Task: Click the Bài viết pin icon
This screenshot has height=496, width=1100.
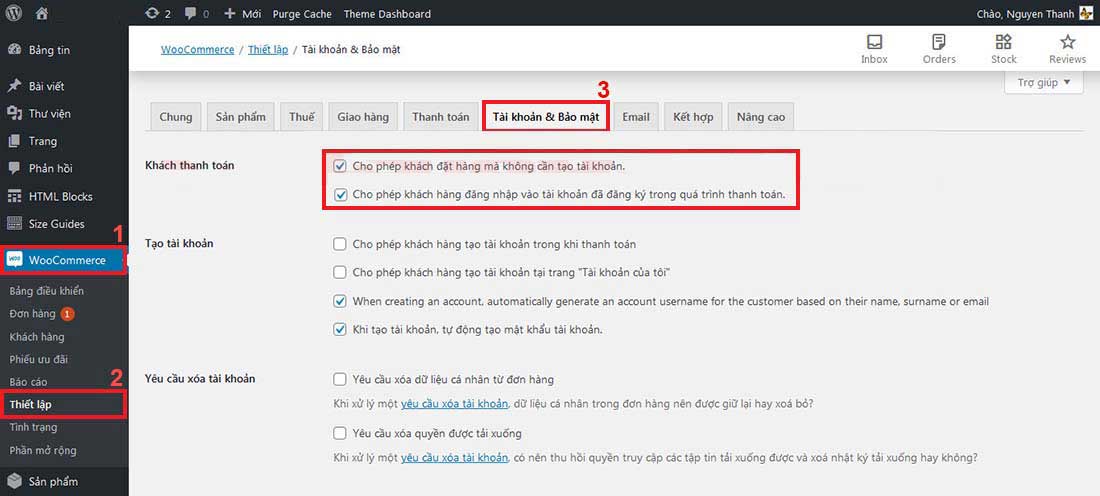Action: pyautogui.click(x=14, y=86)
